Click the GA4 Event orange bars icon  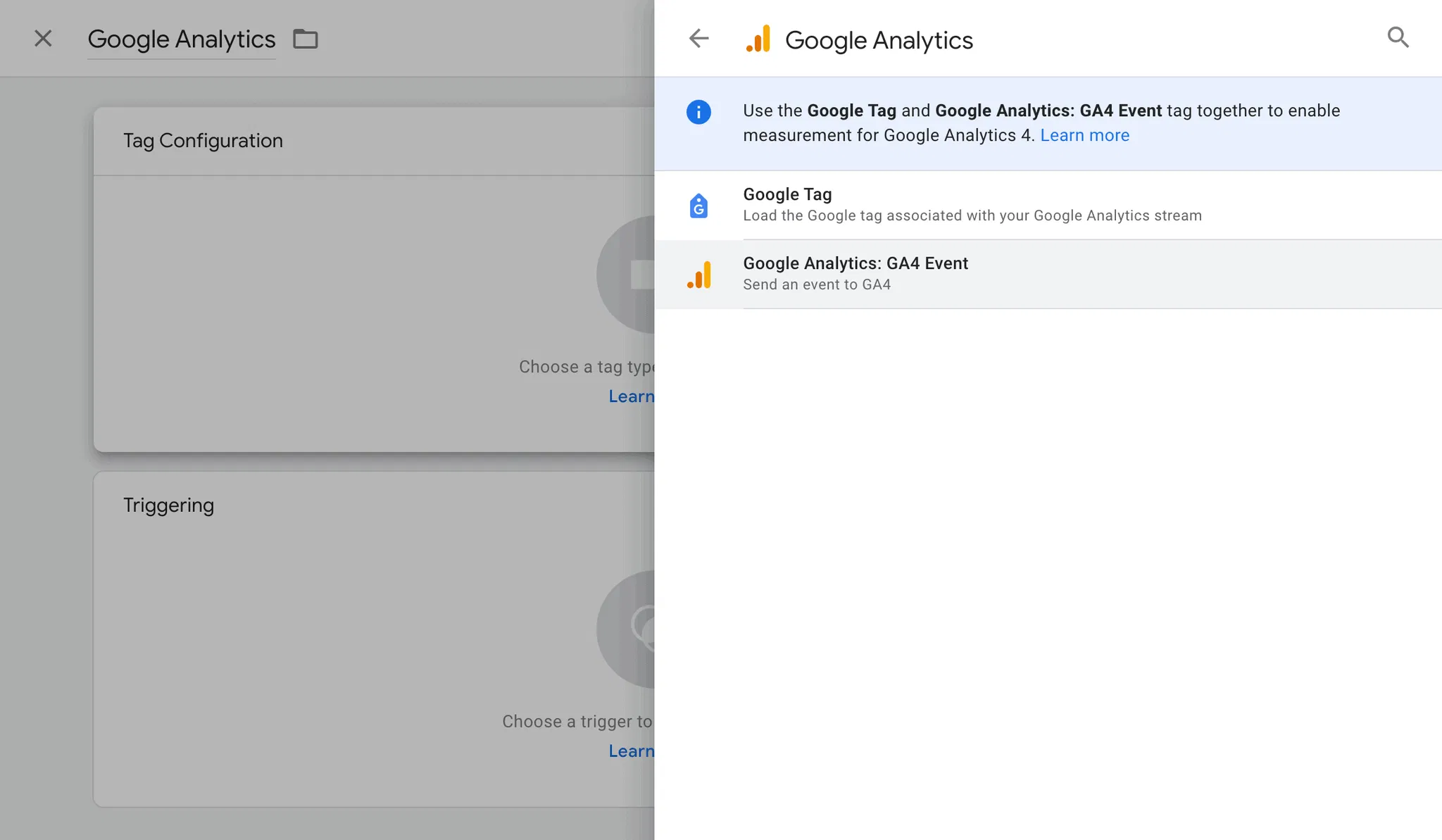pyautogui.click(x=698, y=275)
